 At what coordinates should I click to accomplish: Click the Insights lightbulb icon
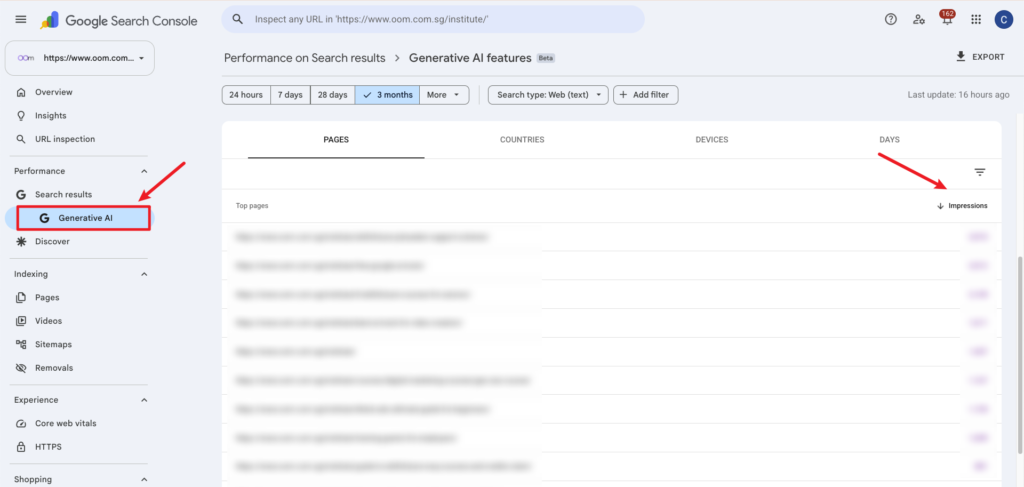[x=22, y=116]
